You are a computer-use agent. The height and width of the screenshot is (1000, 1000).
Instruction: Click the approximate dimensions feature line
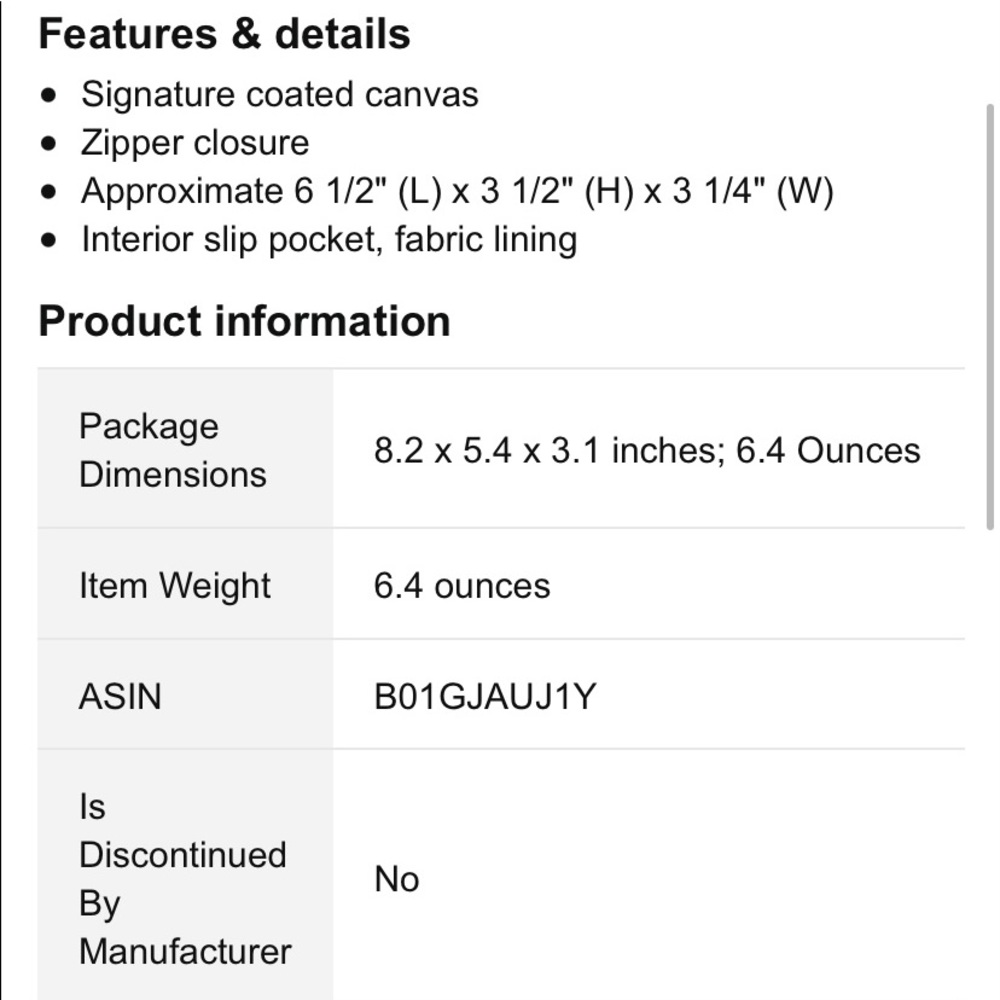click(x=457, y=191)
